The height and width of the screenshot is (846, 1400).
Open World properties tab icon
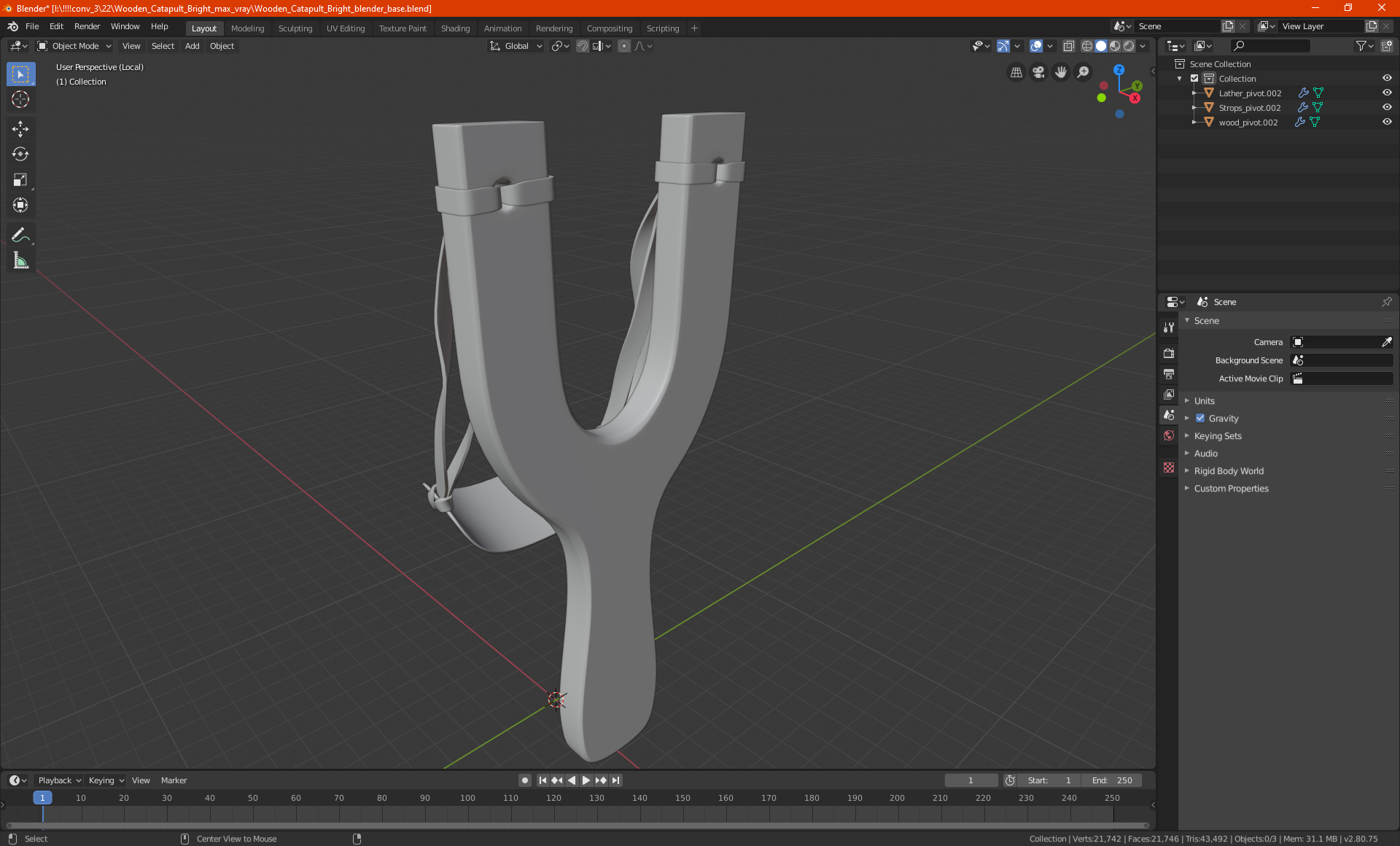(1169, 435)
